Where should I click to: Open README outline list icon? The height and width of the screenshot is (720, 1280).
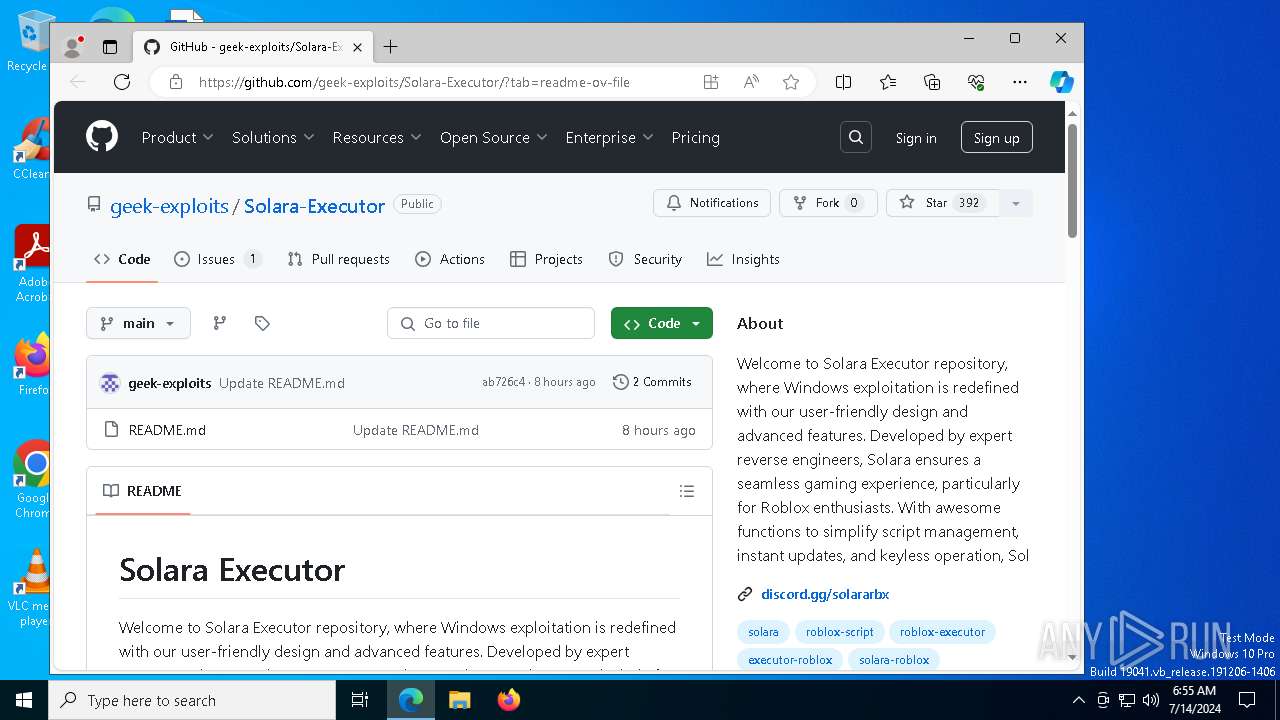(687, 491)
